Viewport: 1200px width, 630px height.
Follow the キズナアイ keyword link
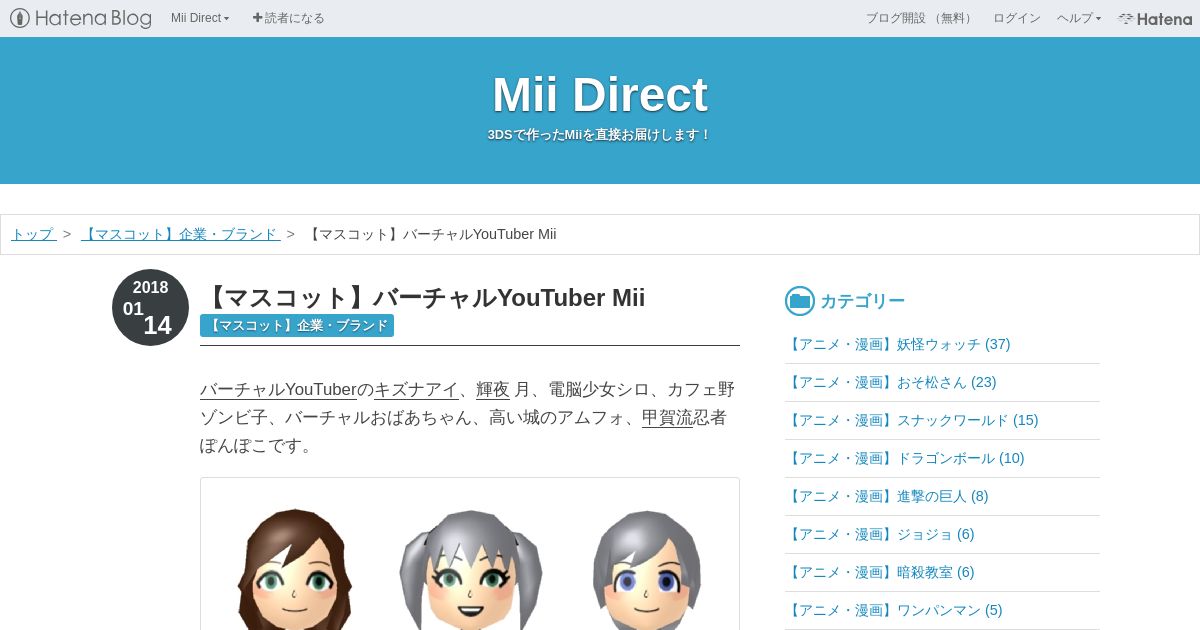[416, 389]
